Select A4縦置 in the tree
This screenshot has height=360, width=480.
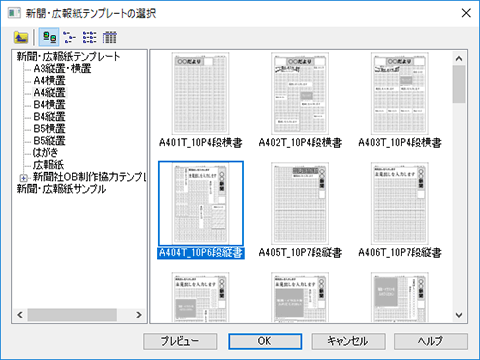coord(50,93)
